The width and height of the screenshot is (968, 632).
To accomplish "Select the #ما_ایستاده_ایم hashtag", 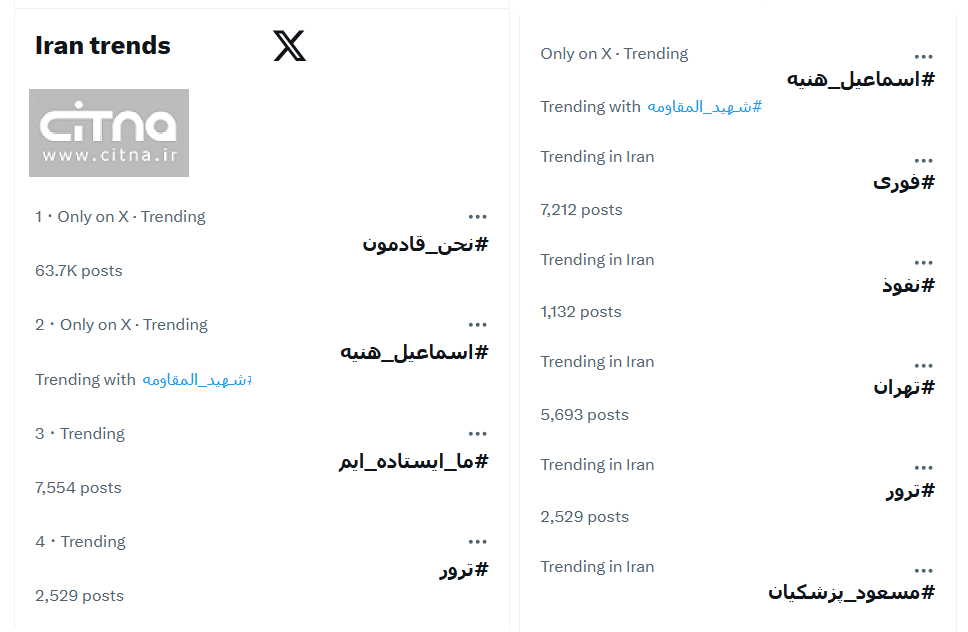I will click(x=415, y=461).
